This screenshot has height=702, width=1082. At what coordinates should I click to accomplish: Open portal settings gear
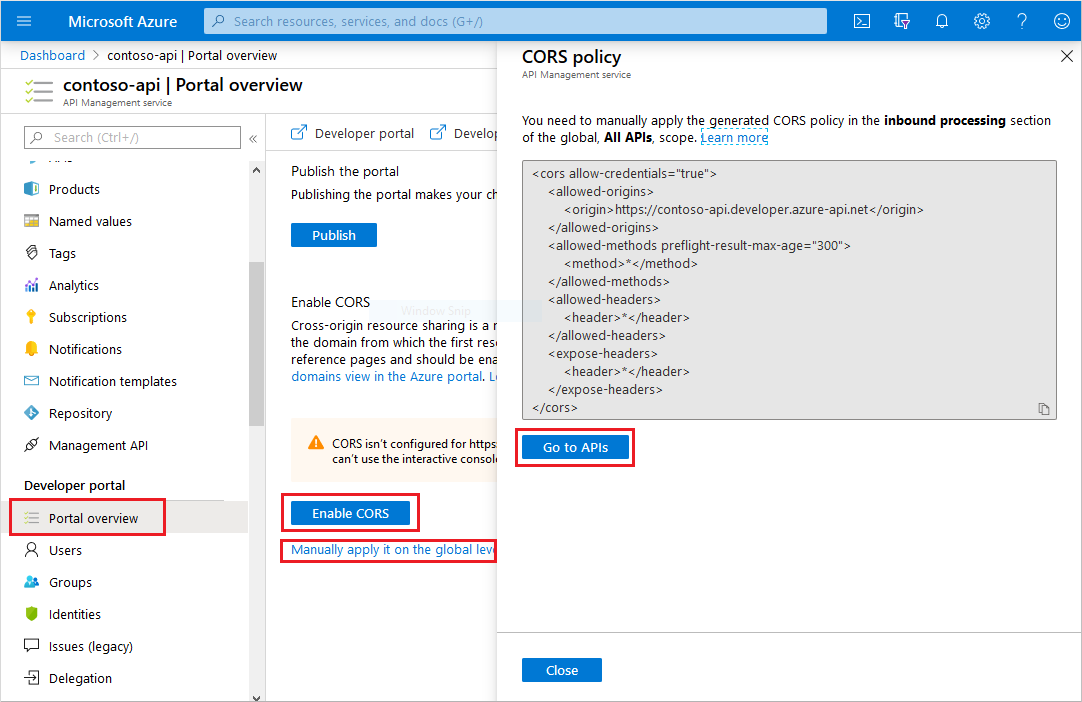981,20
